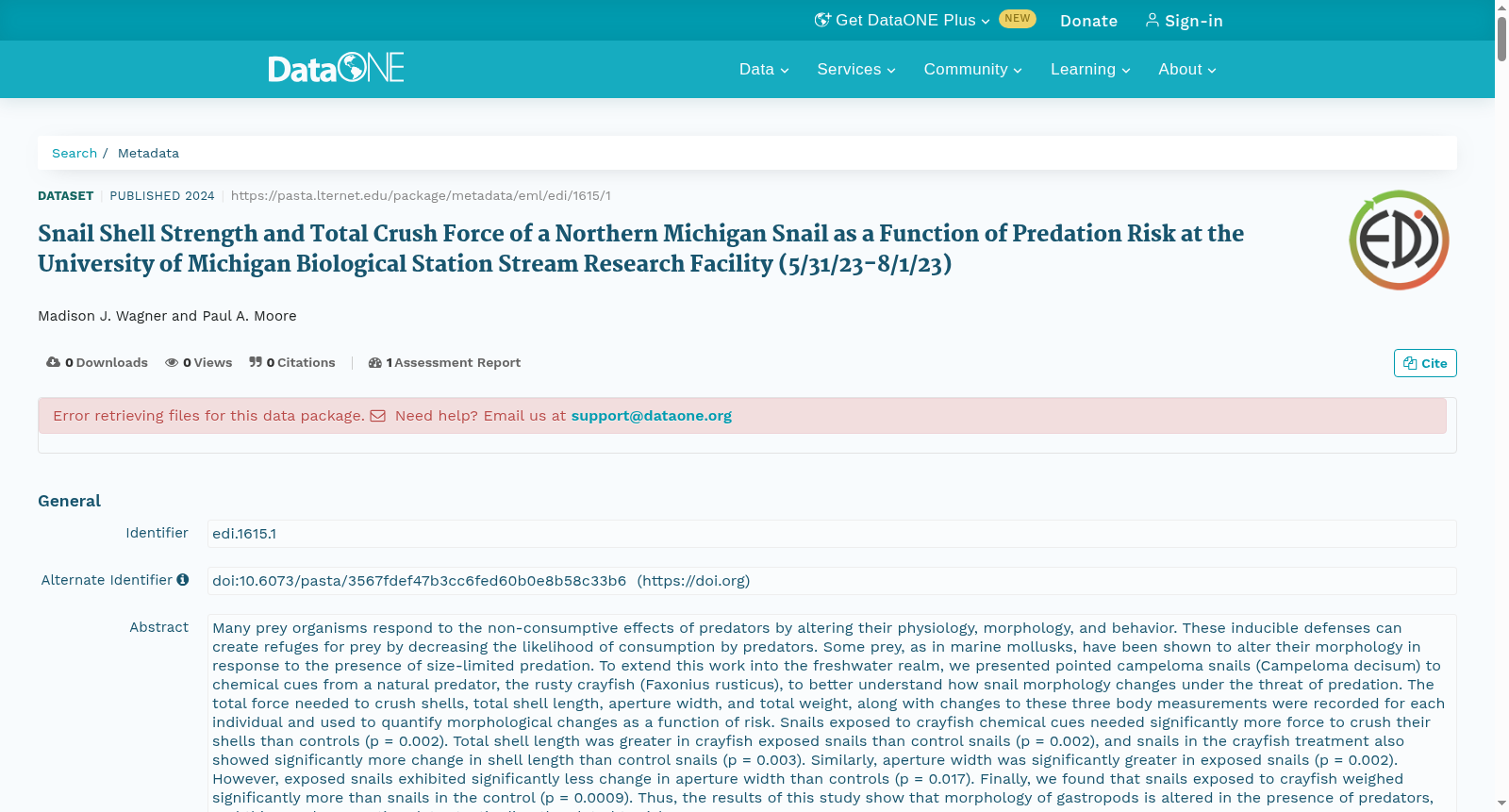This screenshot has height=812, width=1509.
Task: Click the Metadata breadcrumb text
Action: click(x=148, y=153)
